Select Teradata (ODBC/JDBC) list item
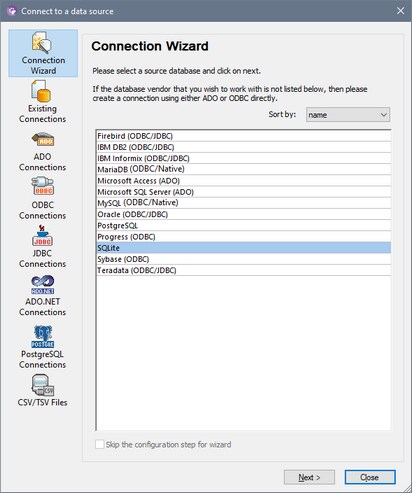Image resolution: width=412 pixels, height=493 pixels. click(x=243, y=270)
